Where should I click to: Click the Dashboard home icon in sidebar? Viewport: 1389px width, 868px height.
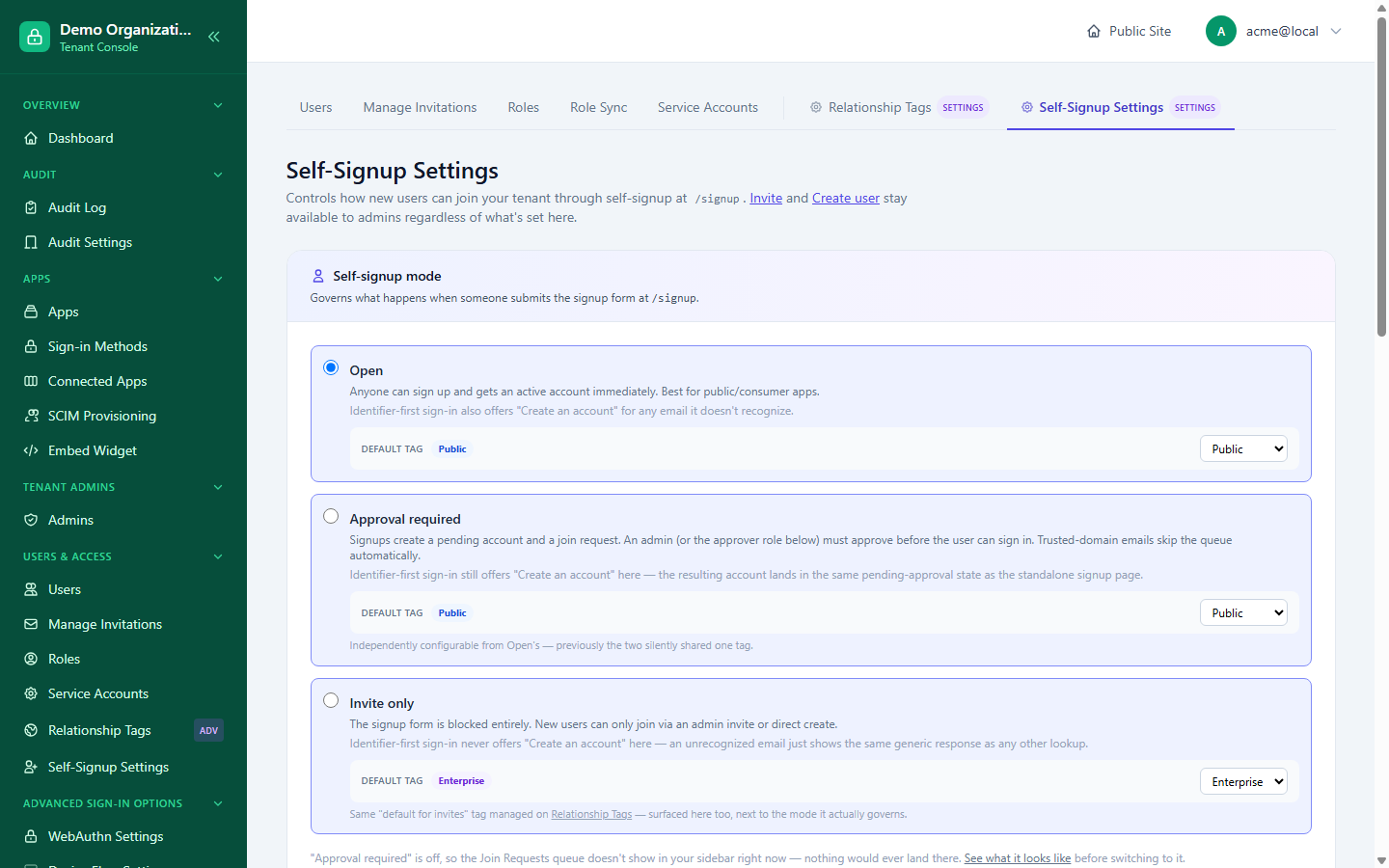pyautogui.click(x=31, y=138)
